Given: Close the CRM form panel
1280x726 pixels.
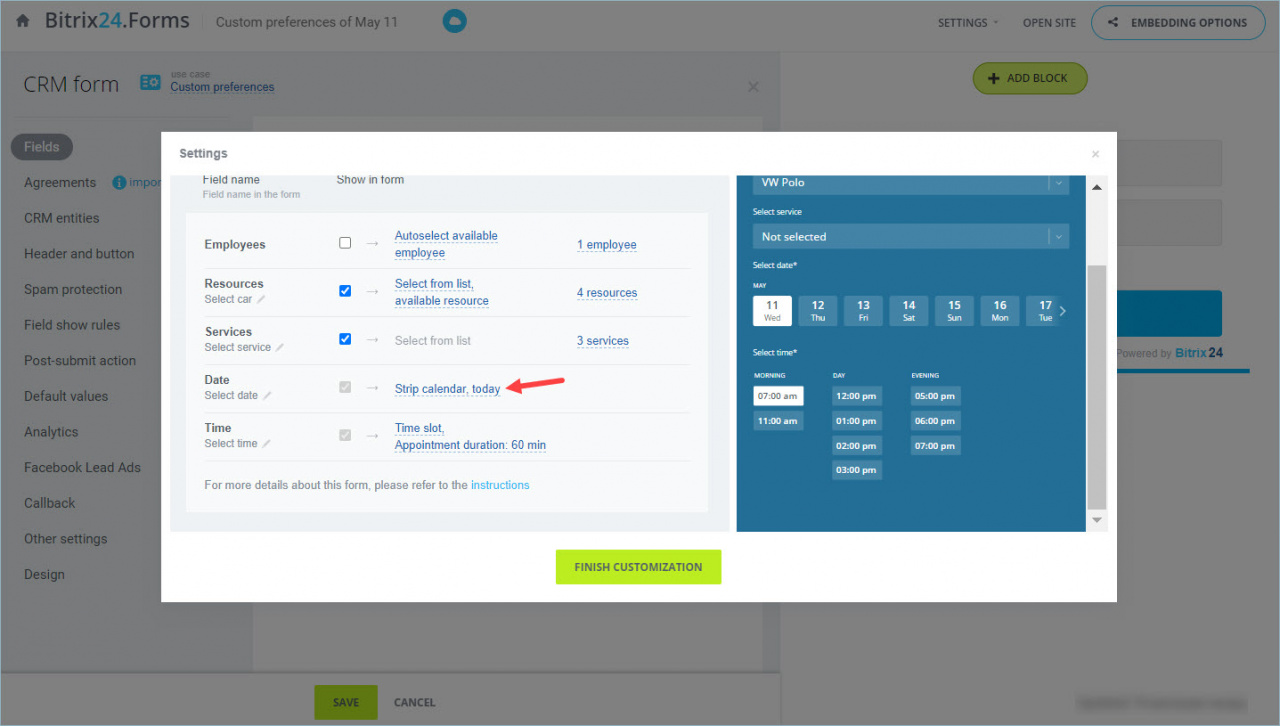Looking at the screenshot, I should (x=753, y=87).
